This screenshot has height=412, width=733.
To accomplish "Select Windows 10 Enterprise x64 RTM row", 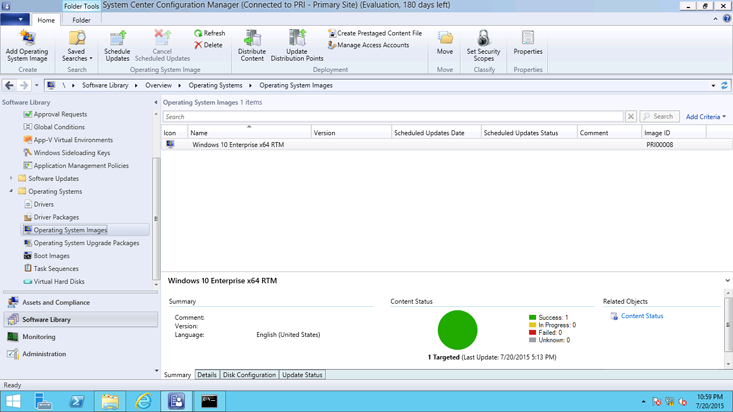I will (238, 145).
